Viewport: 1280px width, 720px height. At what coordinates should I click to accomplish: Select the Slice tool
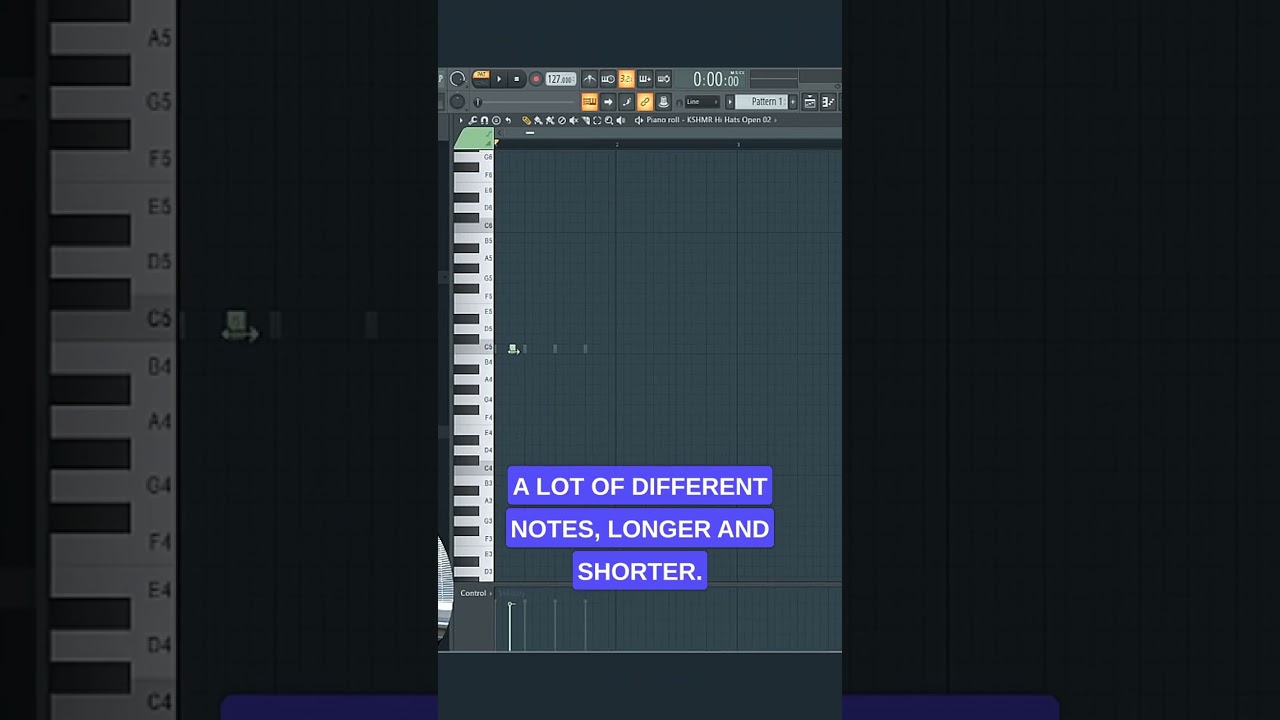[585, 120]
